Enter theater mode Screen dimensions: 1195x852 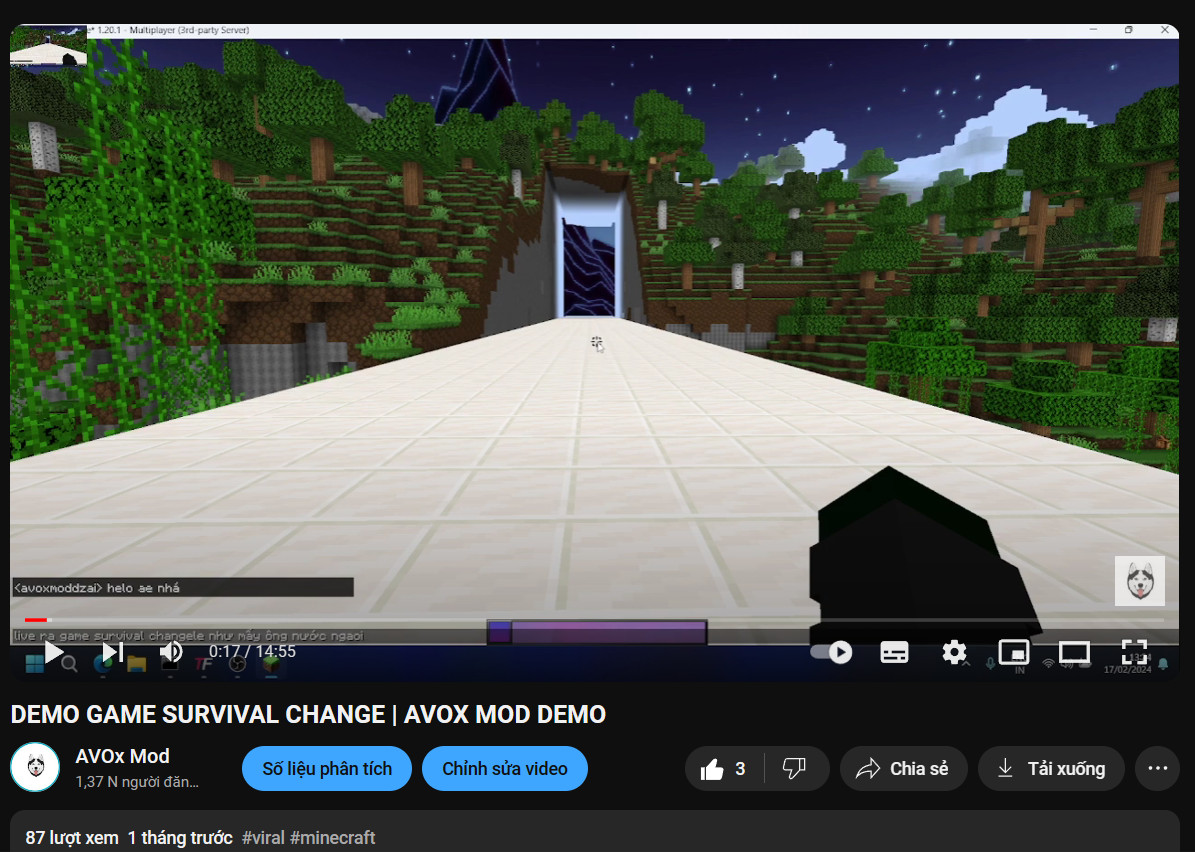pos(1074,652)
